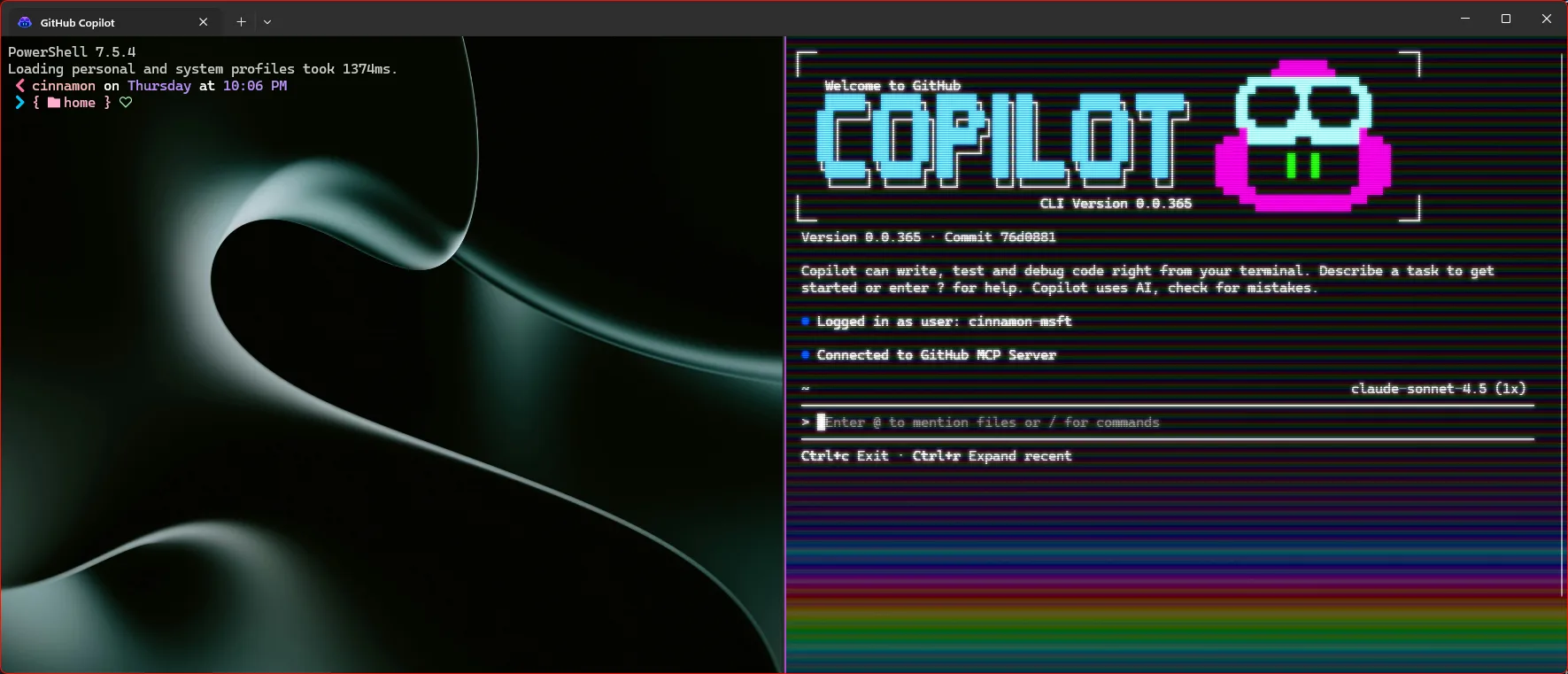
Task: Close the GitHub Copilot tab
Action: 204,22
